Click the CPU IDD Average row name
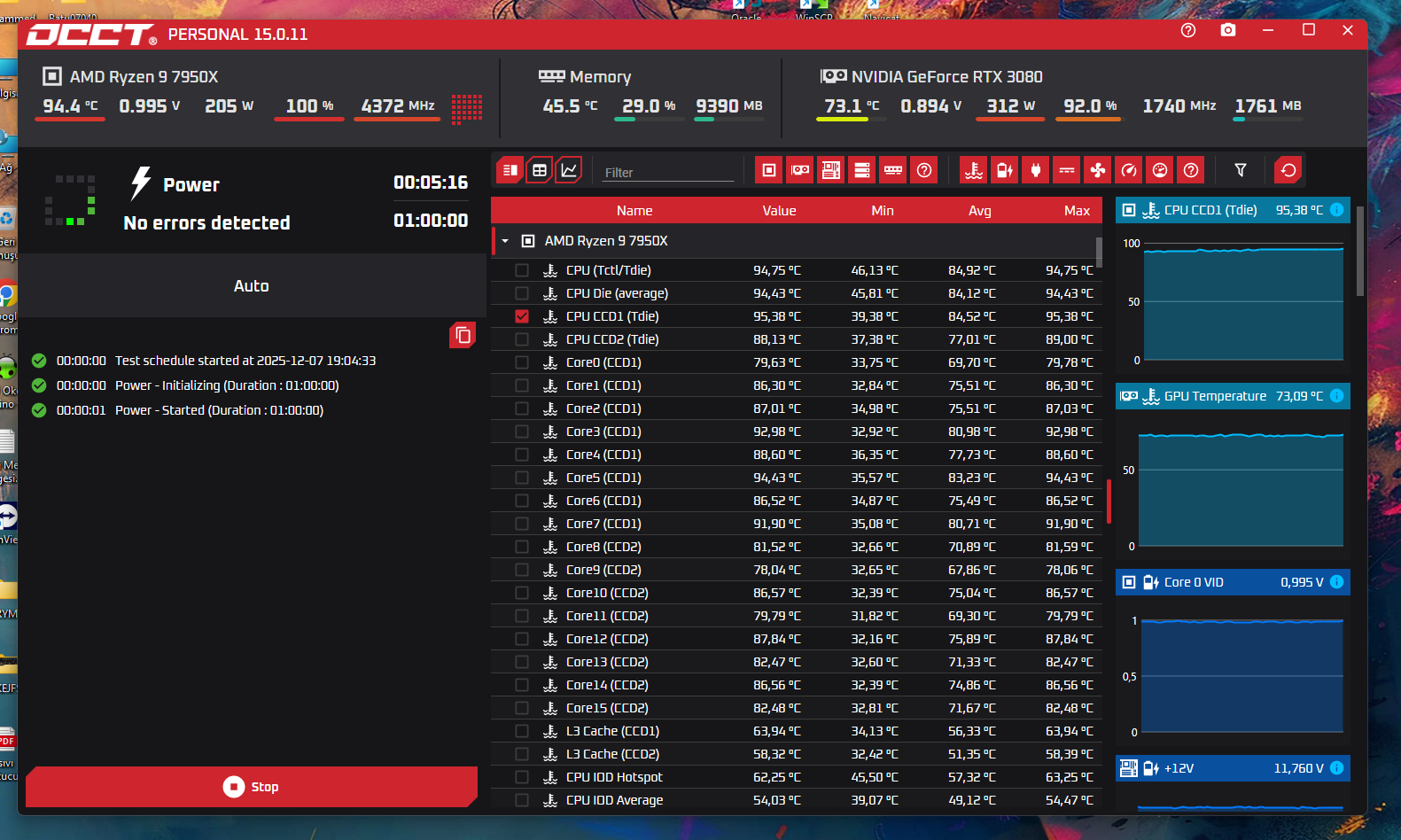Image resolution: width=1401 pixels, height=840 pixels. (x=614, y=800)
